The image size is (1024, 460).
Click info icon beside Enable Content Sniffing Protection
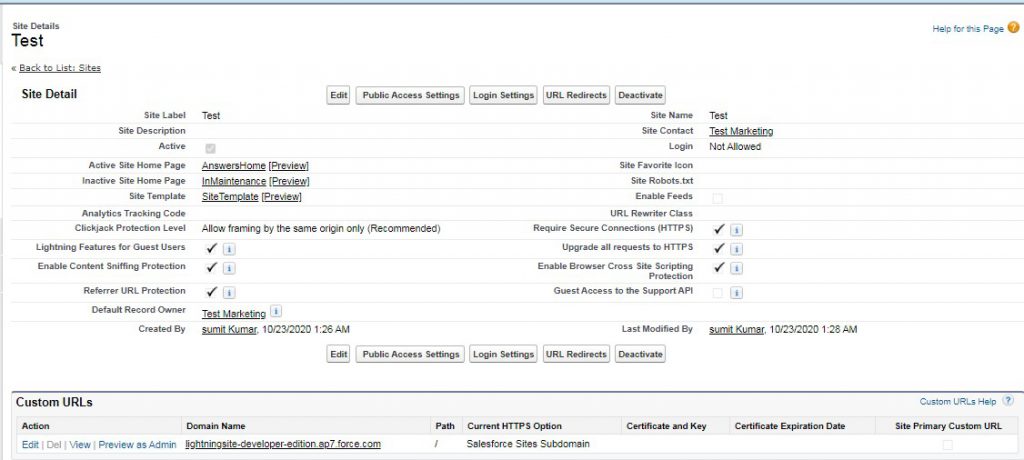[229, 268]
